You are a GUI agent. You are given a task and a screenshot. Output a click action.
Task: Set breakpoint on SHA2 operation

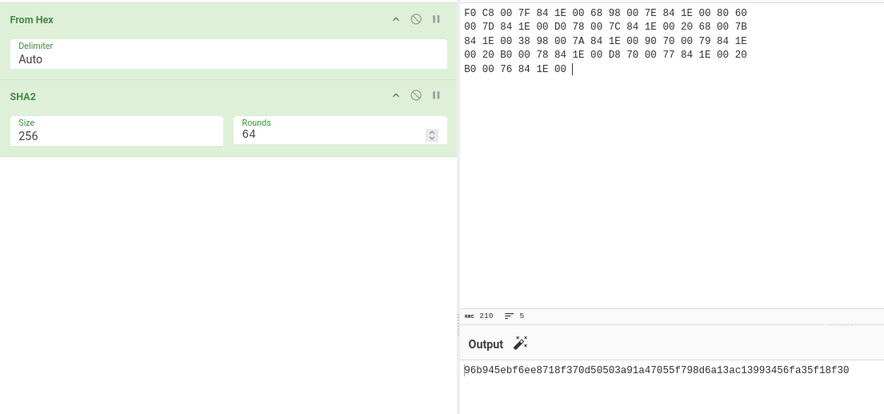click(436, 95)
